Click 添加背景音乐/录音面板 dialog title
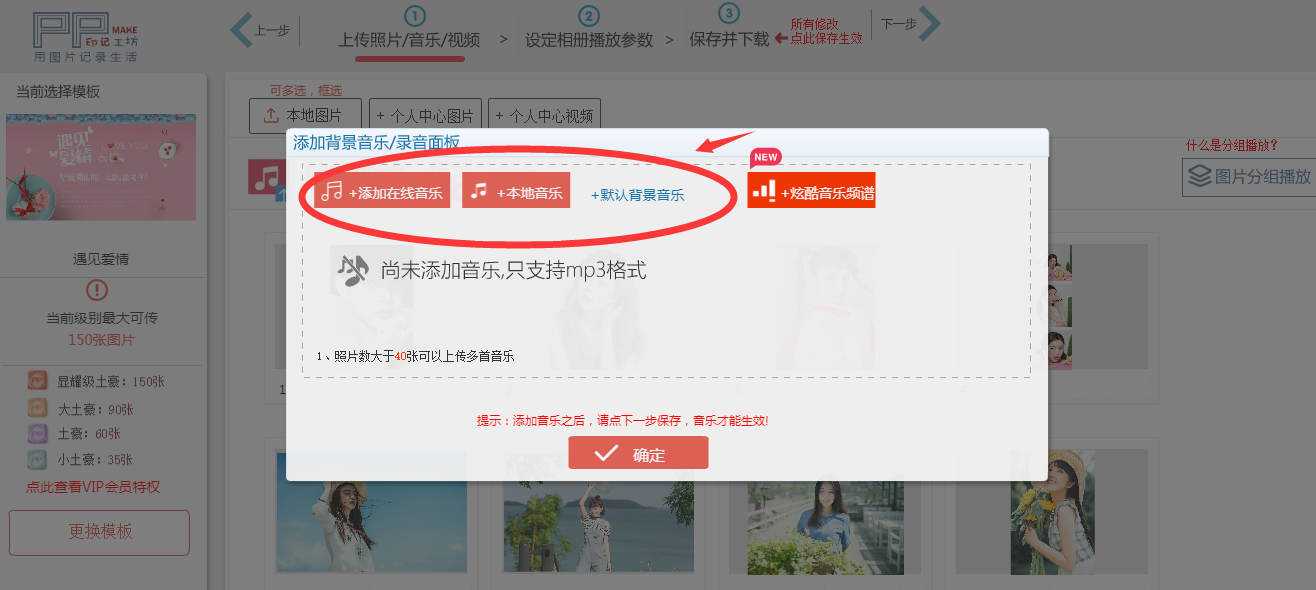 (376, 143)
